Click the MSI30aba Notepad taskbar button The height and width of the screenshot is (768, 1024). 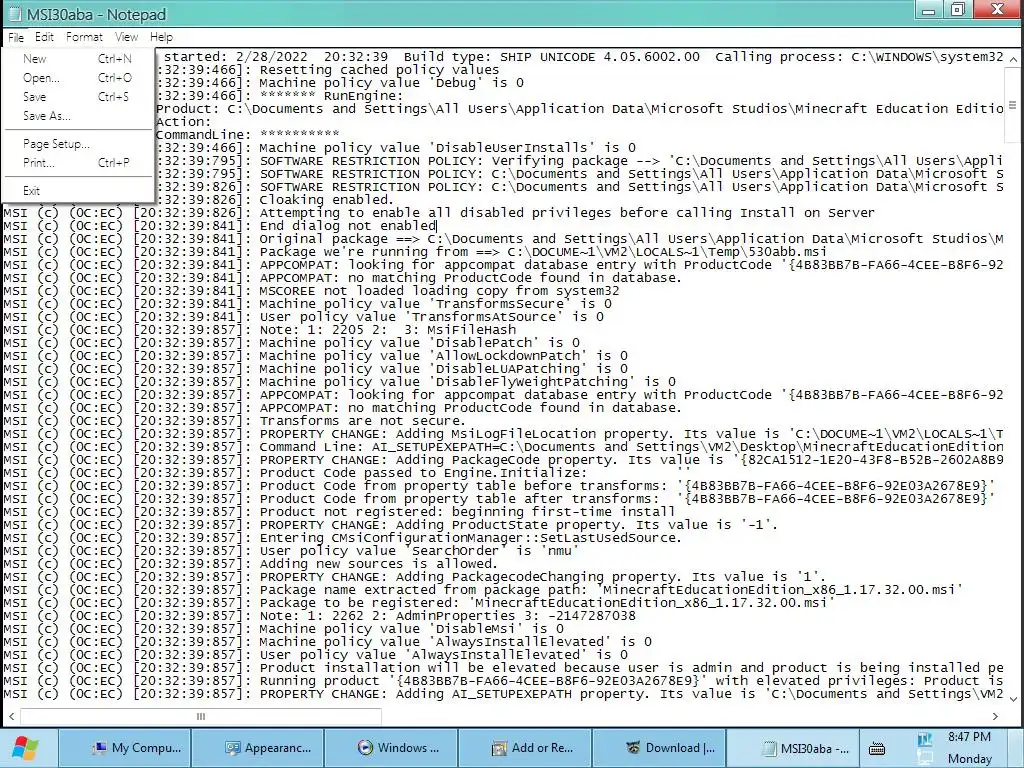point(793,748)
